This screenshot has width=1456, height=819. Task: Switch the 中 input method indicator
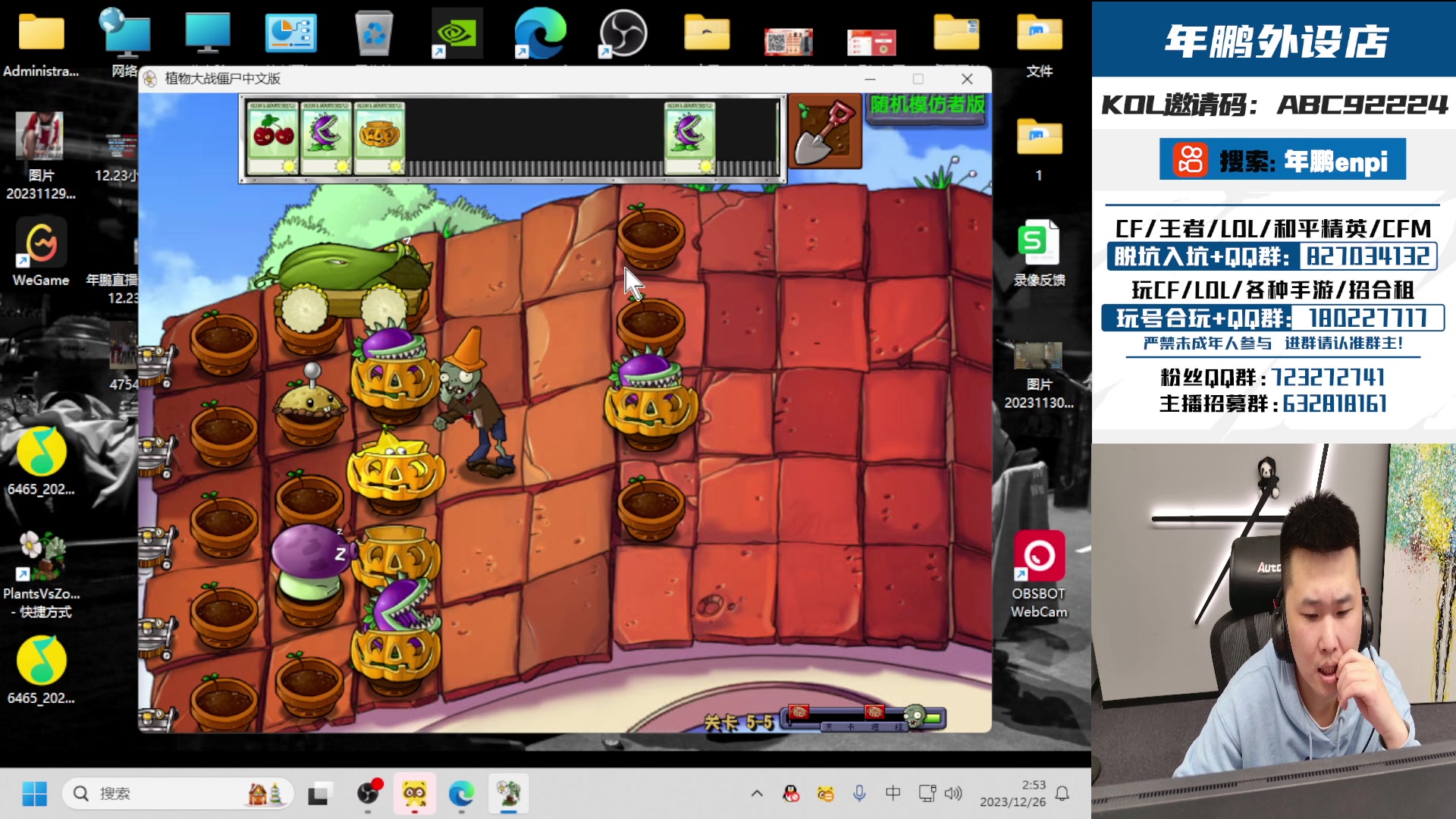[893, 793]
